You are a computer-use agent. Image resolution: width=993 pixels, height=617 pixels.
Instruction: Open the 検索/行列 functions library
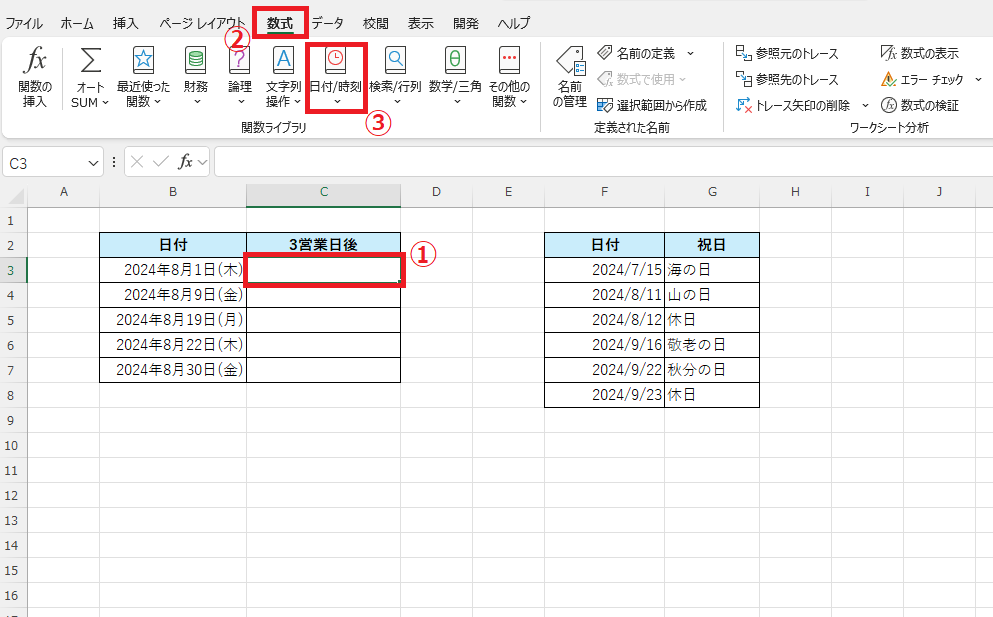point(395,77)
